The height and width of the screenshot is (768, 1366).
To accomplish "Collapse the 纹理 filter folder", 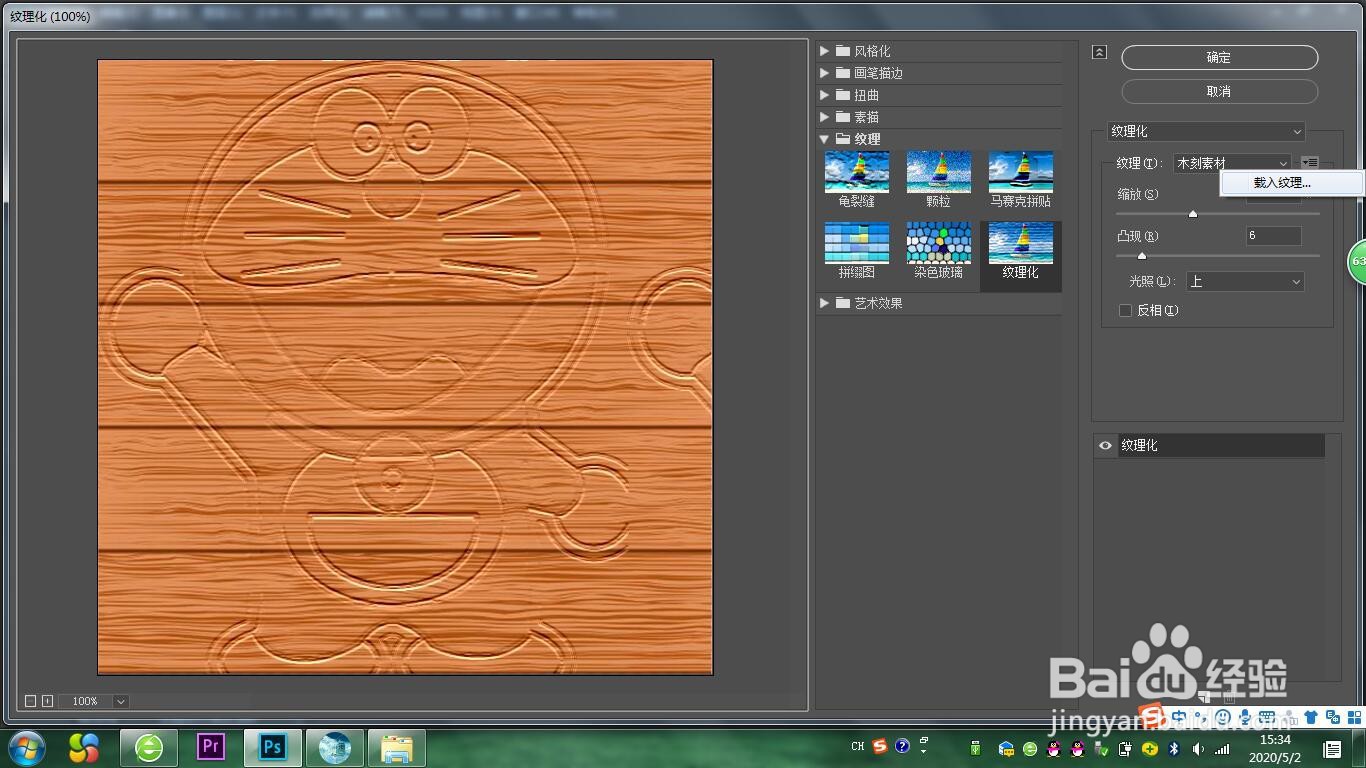I will 824,139.
